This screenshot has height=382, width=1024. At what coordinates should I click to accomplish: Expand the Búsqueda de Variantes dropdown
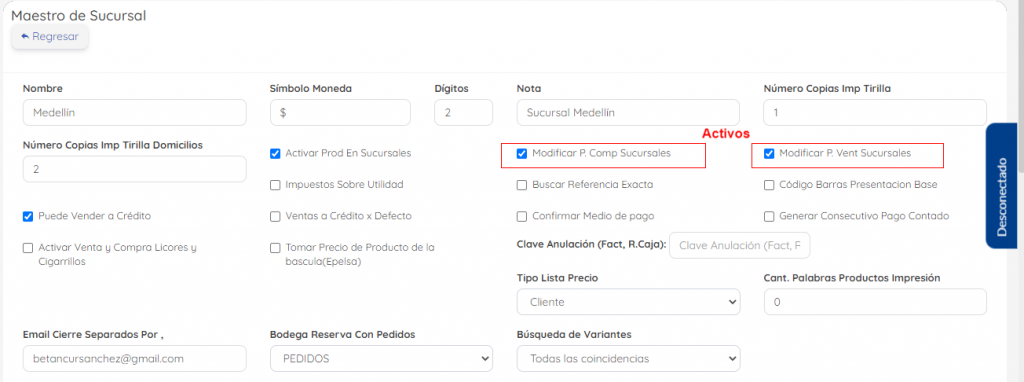click(628, 358)
